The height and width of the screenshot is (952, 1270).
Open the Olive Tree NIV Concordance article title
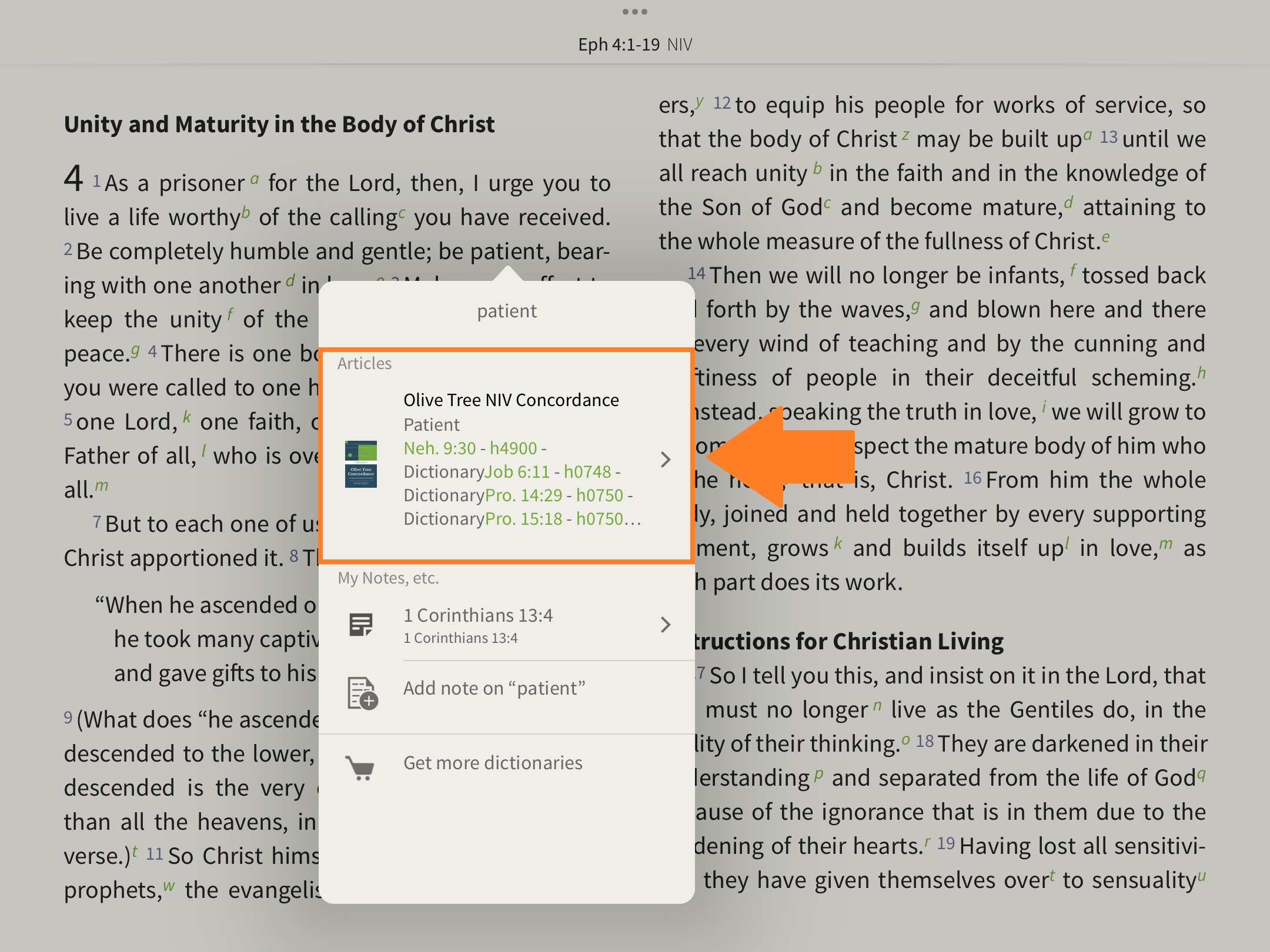(511, 400)
